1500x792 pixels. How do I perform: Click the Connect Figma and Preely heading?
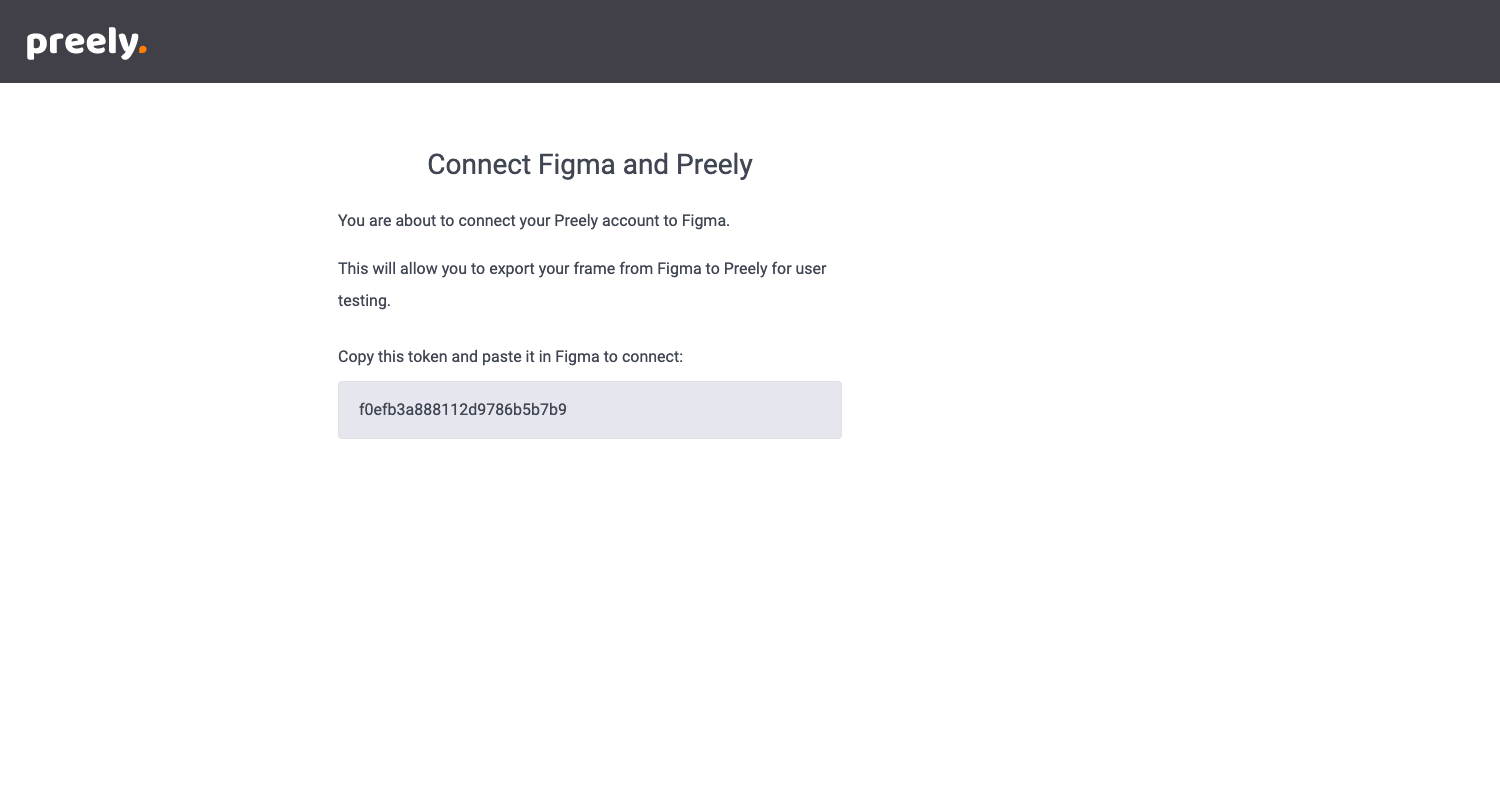(590, 165)
